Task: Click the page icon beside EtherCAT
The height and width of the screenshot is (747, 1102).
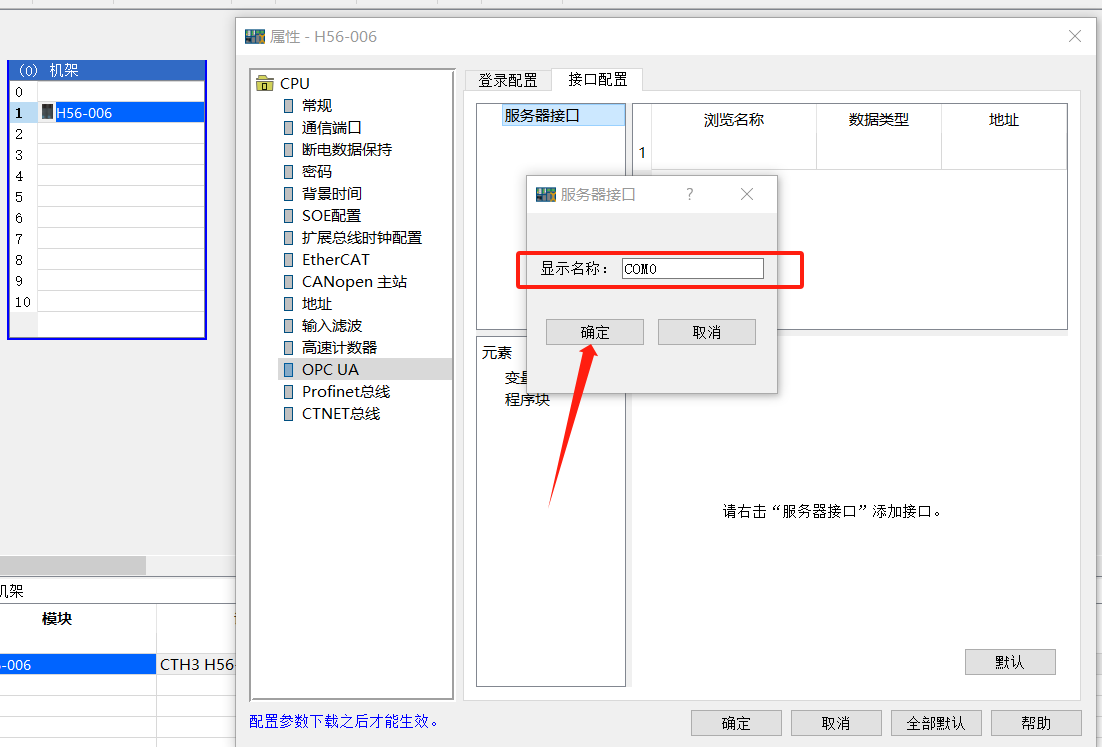Action: pos(288,260)
